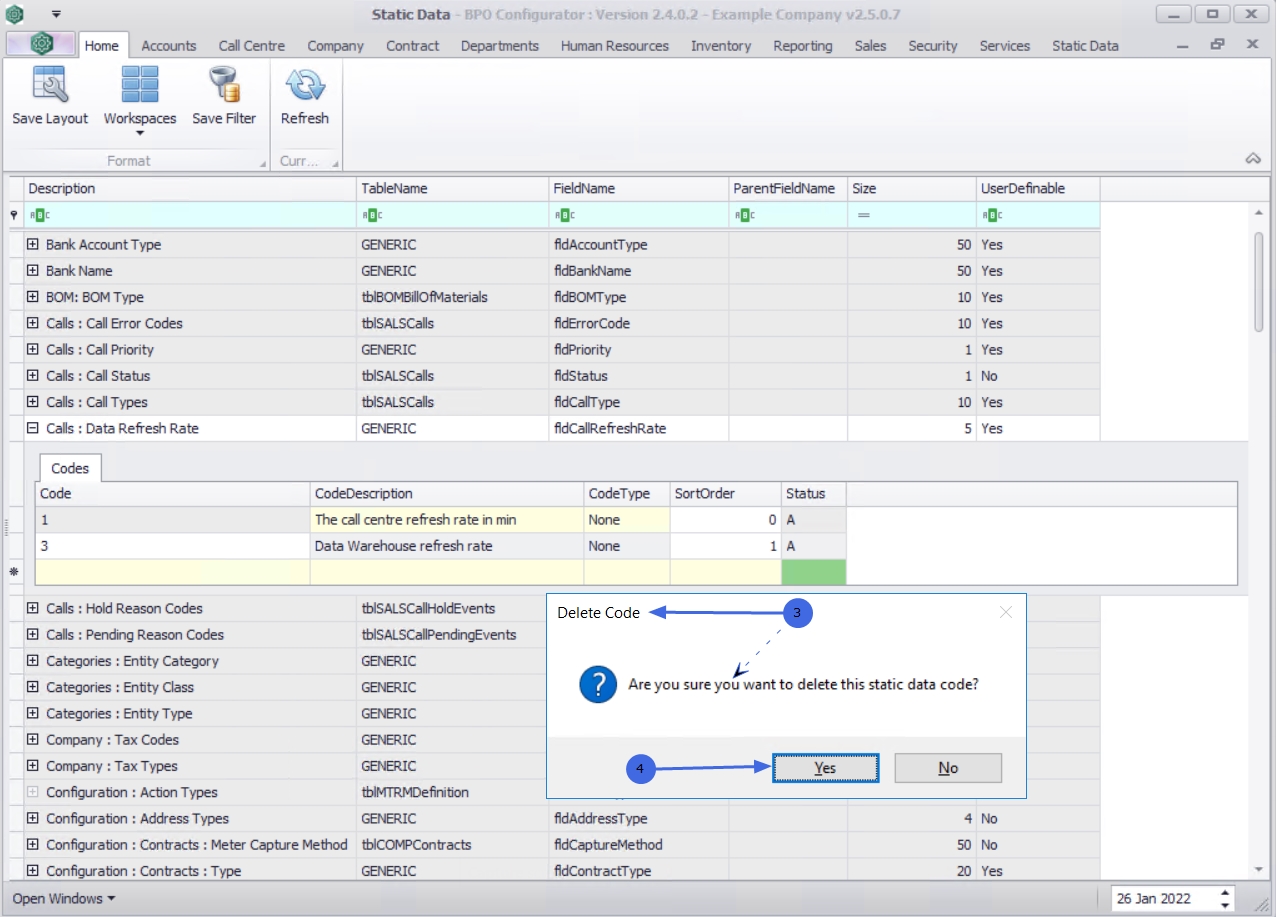Collapse the Calls : Data Refresh Rate row
The image size is (1276, 917).
(33, 428)
